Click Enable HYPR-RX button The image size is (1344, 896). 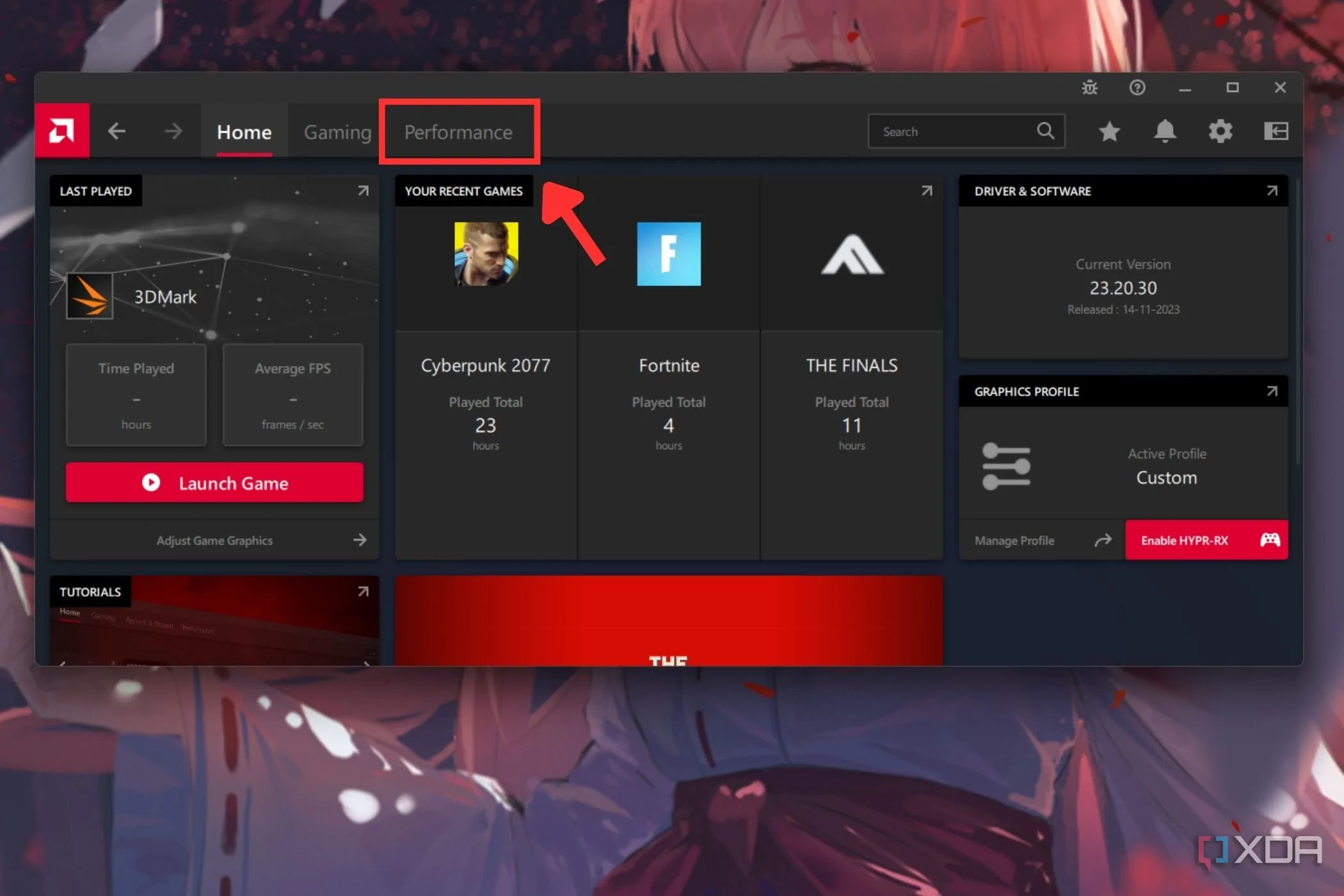coord(1206,540)
